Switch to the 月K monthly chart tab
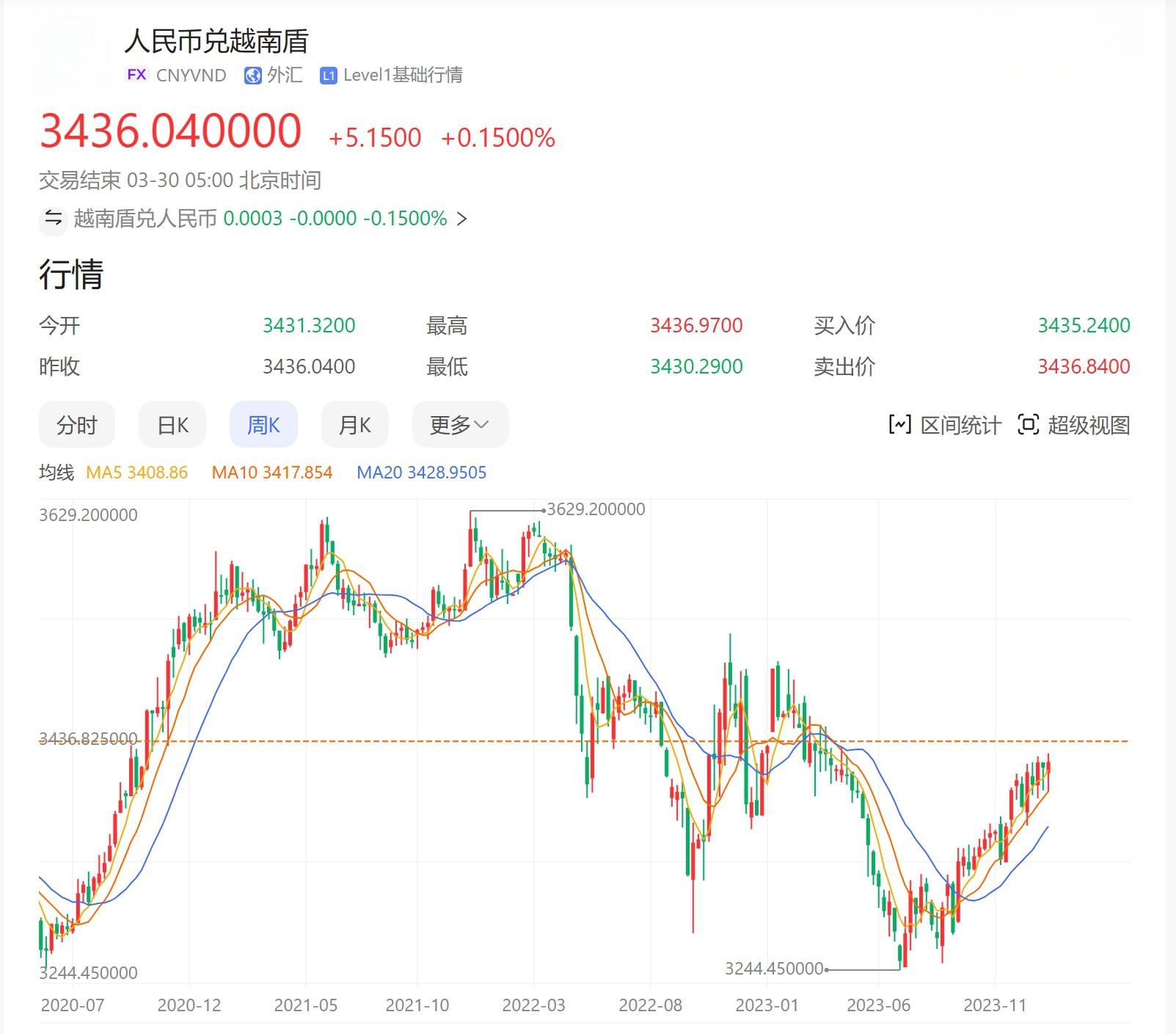Viewport: 1176px width, 1034px height. [354, 424]
